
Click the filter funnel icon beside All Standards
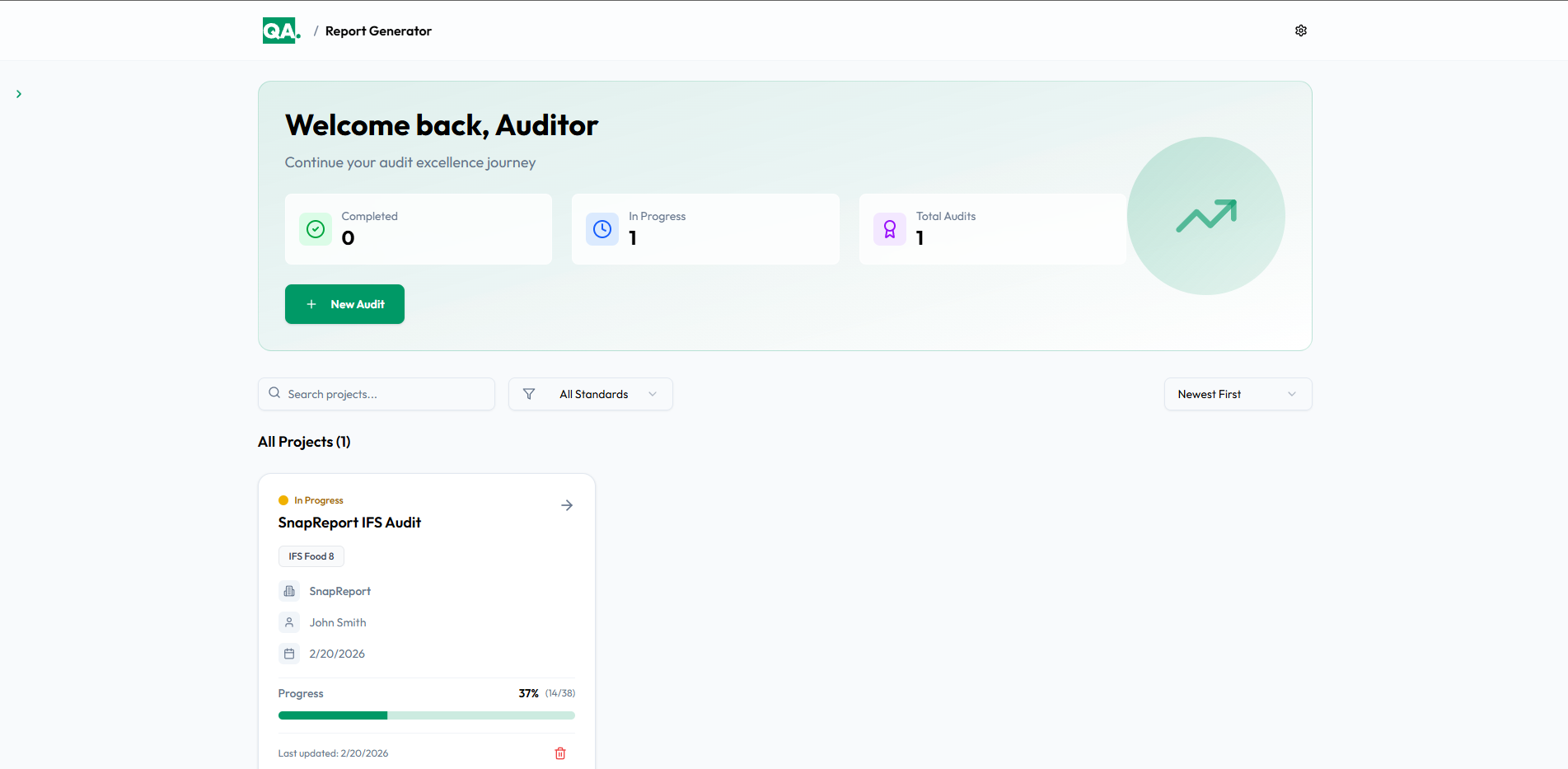[x=530, y=394]
